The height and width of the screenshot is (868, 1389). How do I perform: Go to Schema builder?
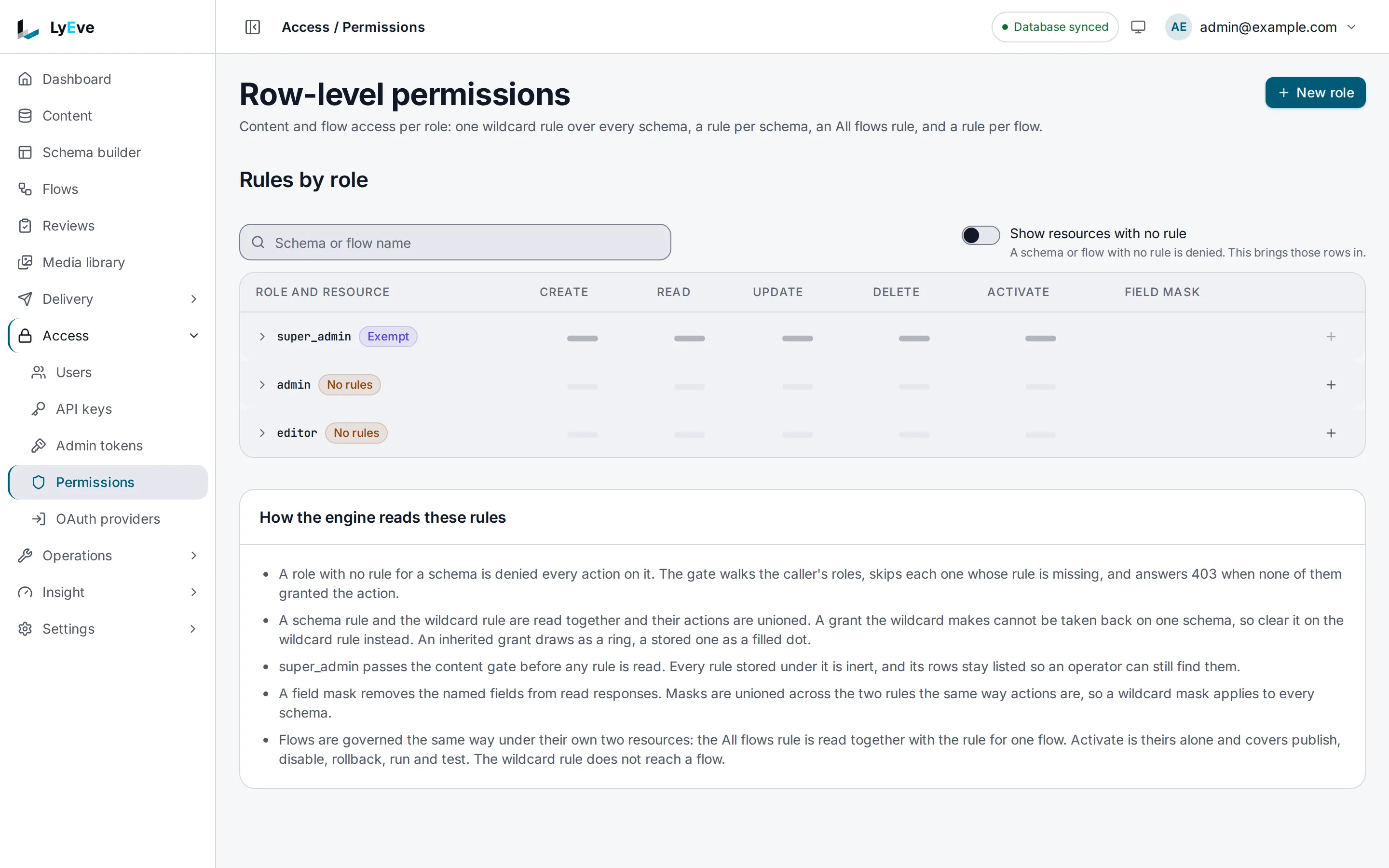pyautogui.click(x=108, y=153)
